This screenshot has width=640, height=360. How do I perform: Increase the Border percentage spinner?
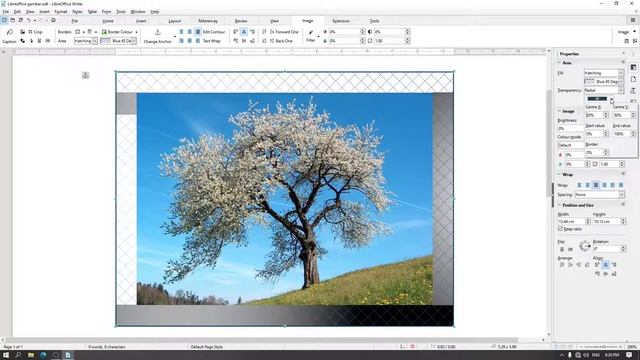pos(606,151)
